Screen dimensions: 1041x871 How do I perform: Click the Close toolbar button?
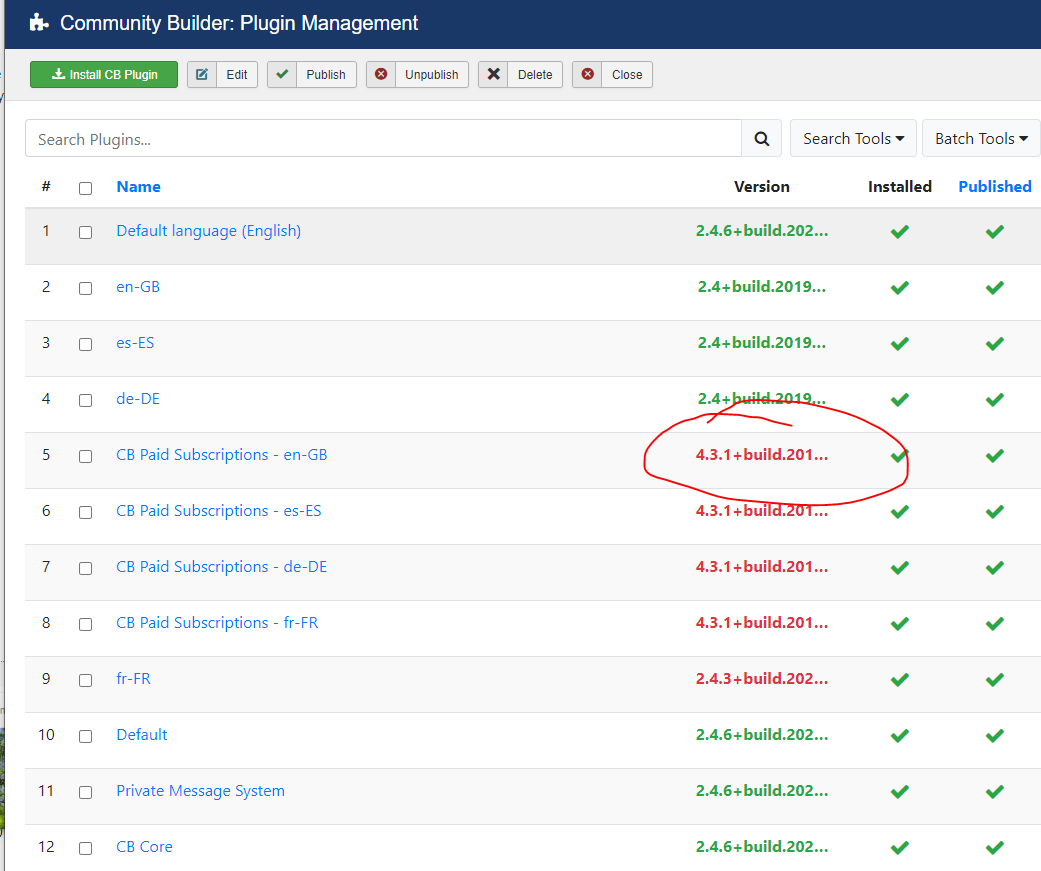tap(612, 74)
